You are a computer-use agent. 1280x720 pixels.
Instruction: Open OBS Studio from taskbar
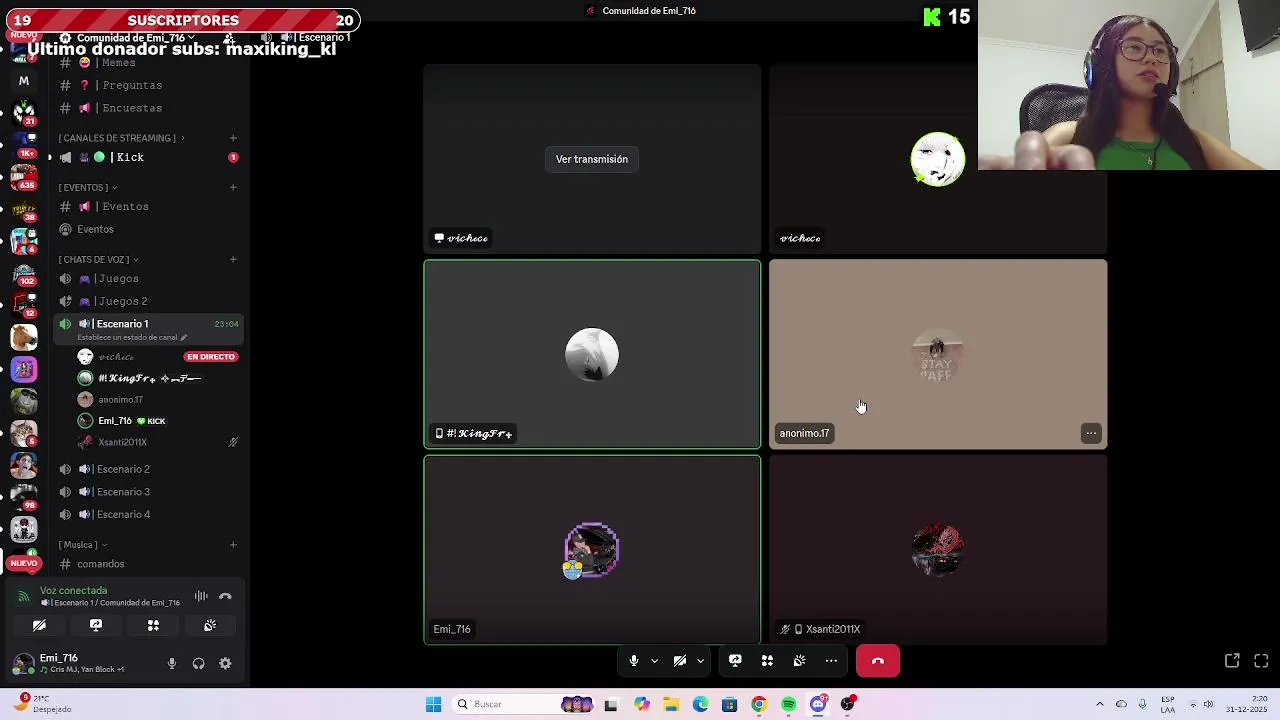[x=848, y=704]
